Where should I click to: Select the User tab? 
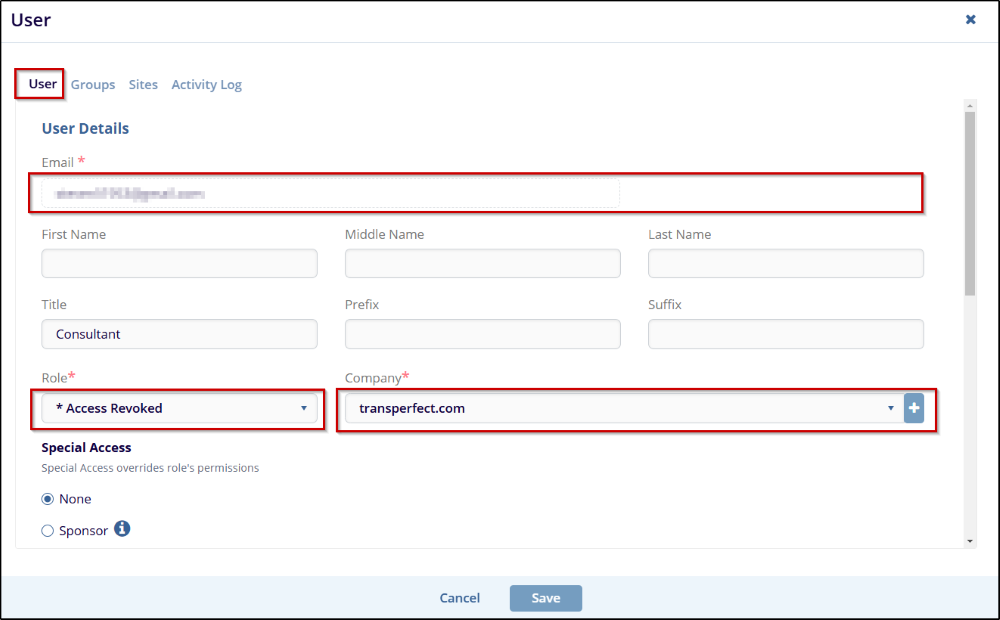point(42,84)
